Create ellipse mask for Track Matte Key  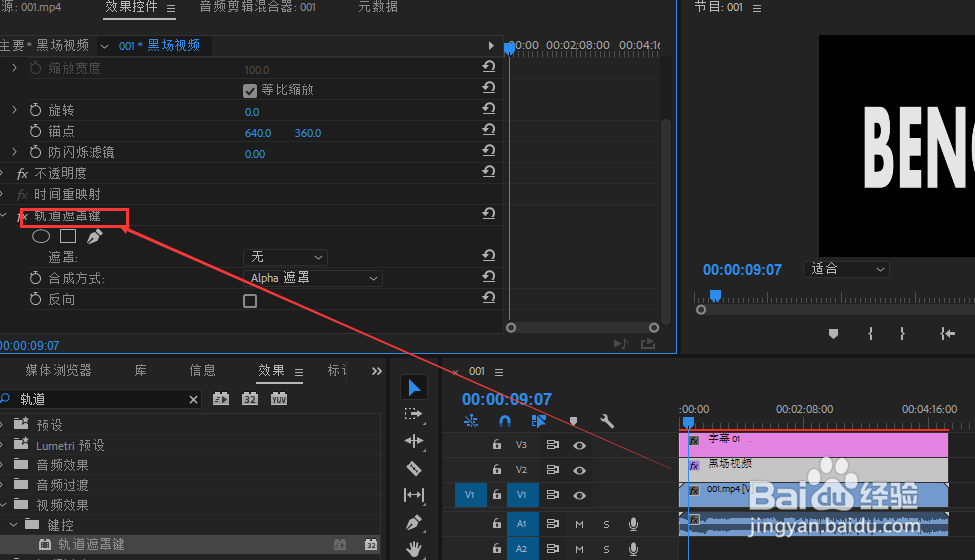pos(41,236)
